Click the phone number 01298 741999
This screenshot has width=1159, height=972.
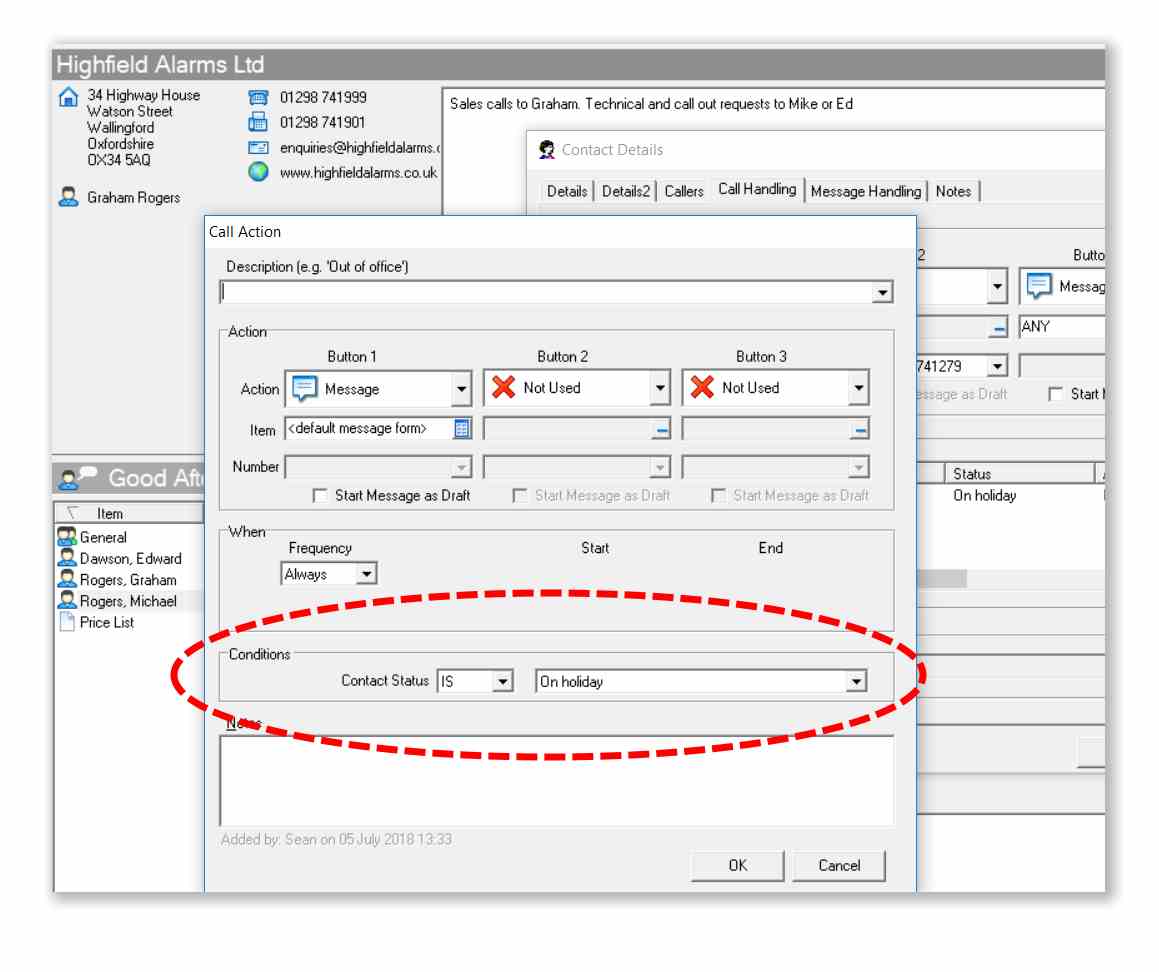point(323,98)
